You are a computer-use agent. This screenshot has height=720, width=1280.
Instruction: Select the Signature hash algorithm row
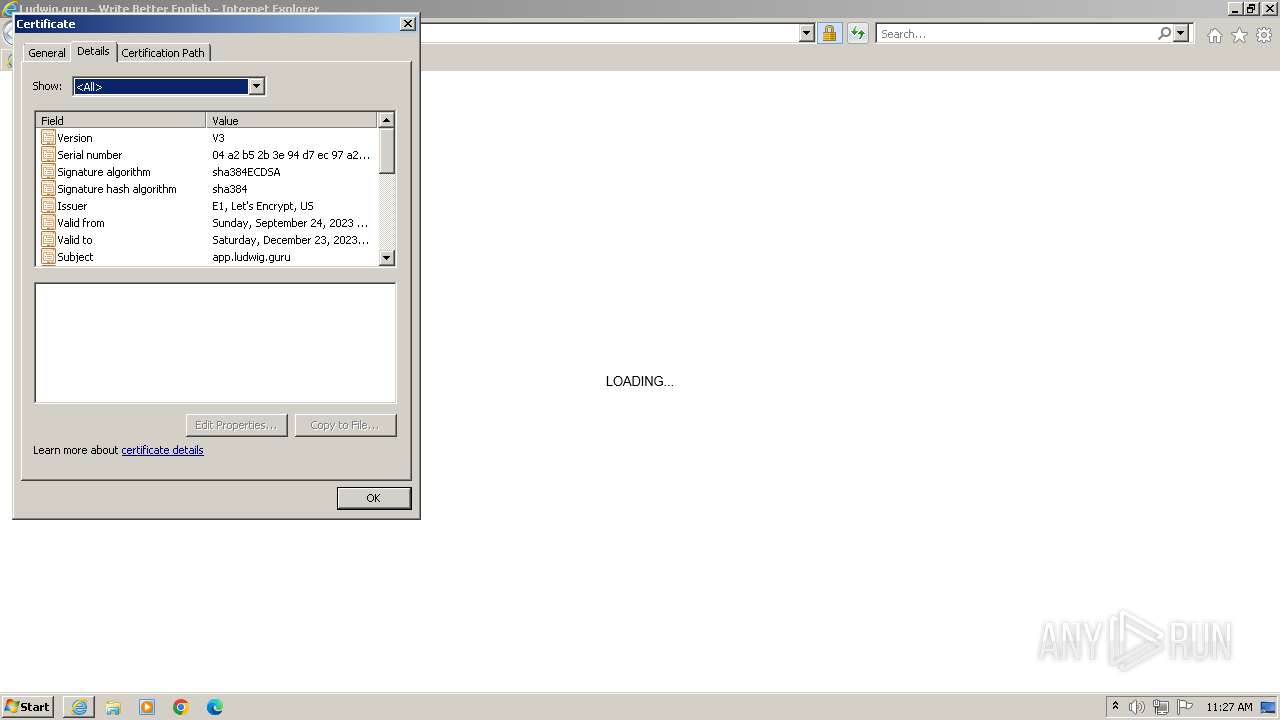(207, 189)
